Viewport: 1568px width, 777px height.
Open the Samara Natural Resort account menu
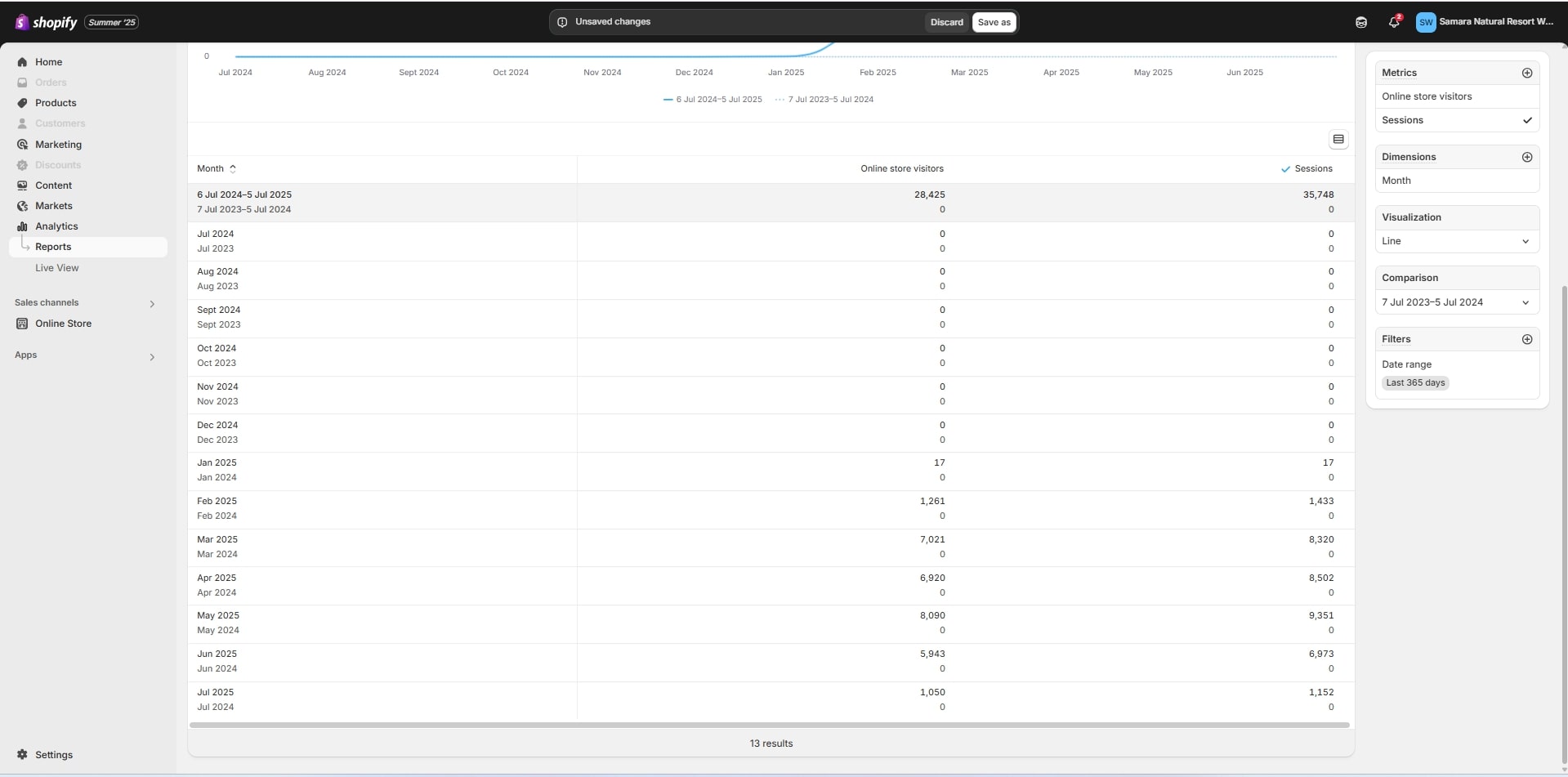pos(1485,22)
